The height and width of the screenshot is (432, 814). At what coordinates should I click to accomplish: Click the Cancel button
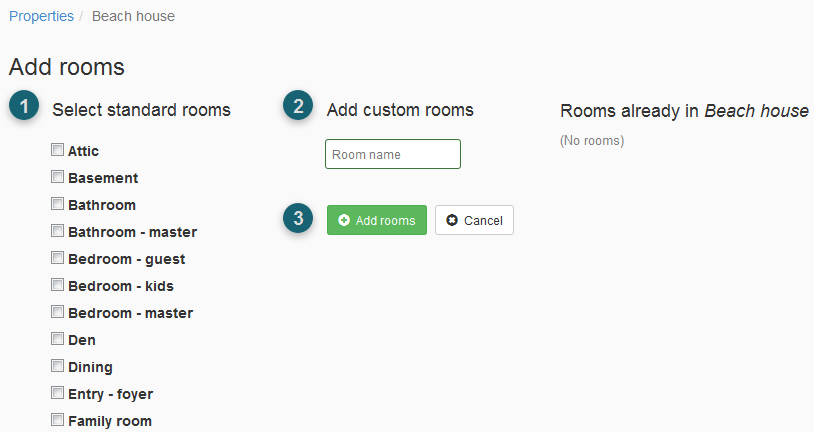pyautogui.click(x=474, y=220)
